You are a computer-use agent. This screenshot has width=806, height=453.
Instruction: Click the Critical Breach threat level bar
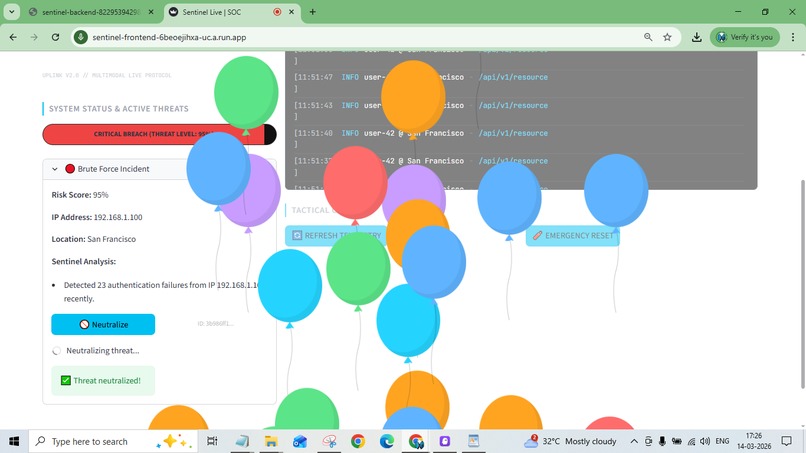point(159,134)
